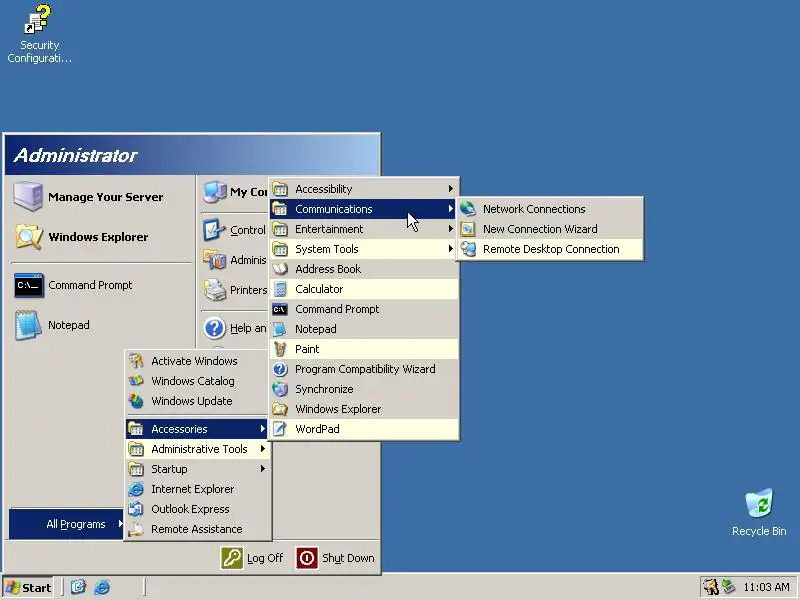Image resolution: width=800 pixels, height=600 pixels.
Task: Select Program Compatibility Wizard menu entry
Action: tap(364, 369)
